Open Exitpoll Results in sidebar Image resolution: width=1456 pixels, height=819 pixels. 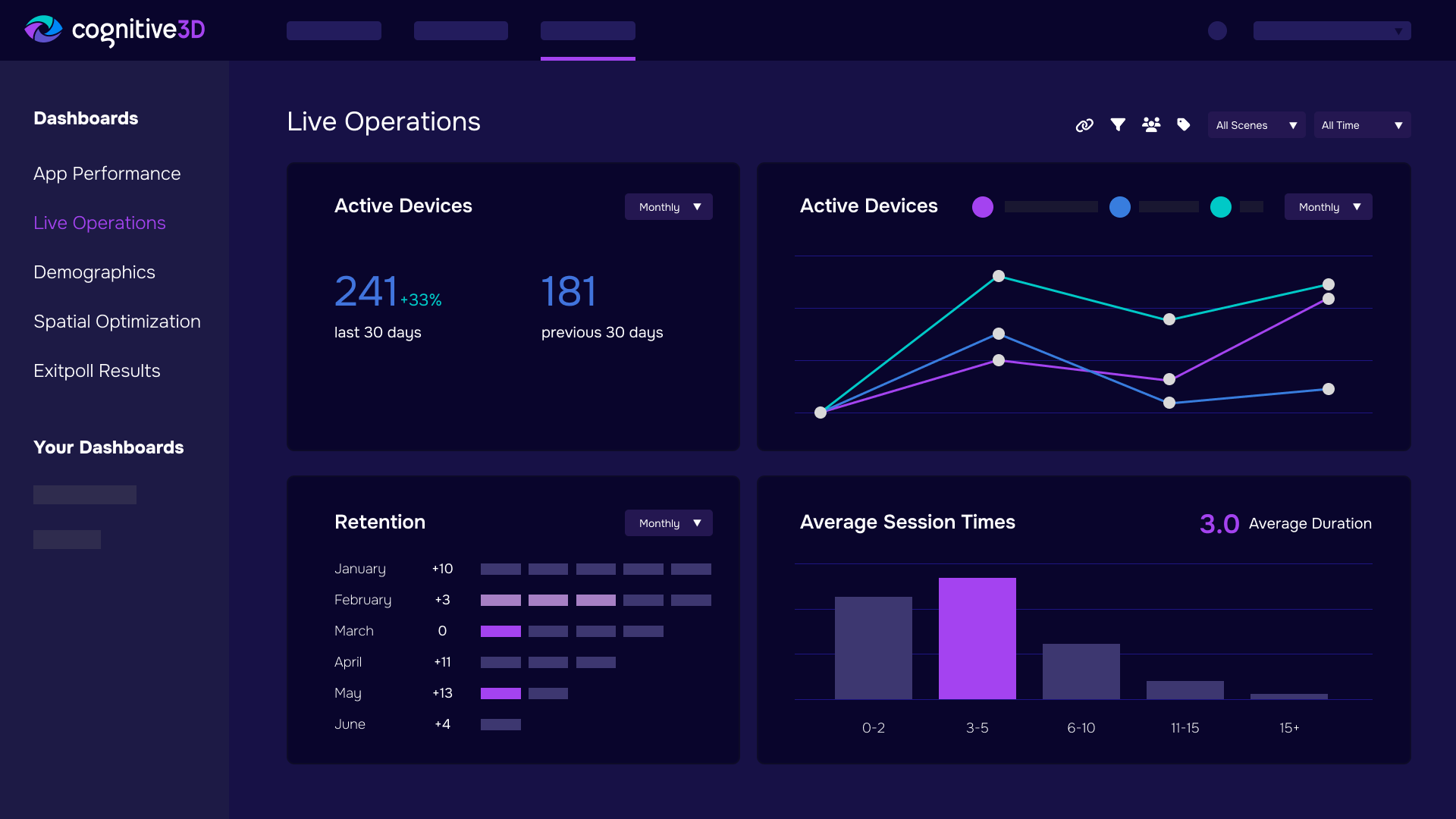pyautogui.click(x=97, y=371)
